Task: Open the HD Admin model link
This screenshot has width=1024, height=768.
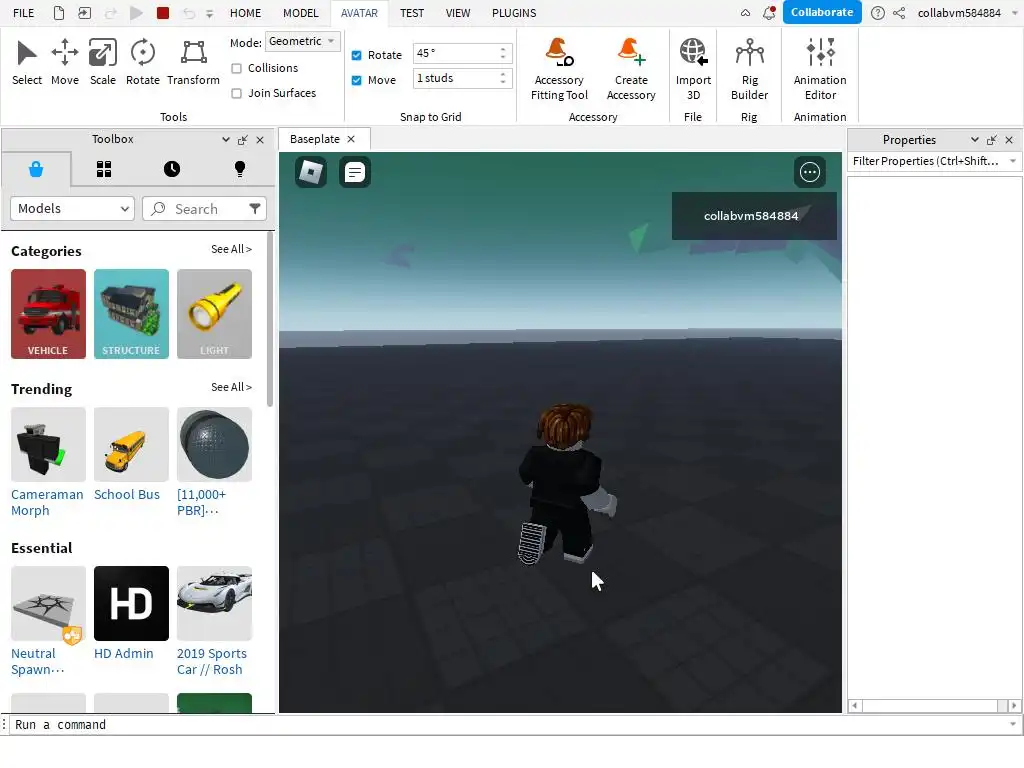Action: [x=123, y=654]
